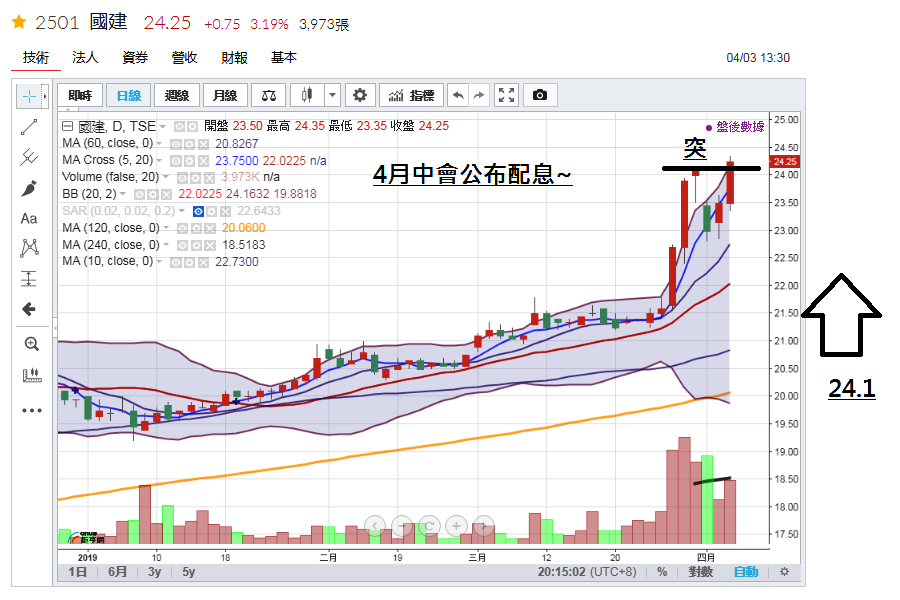Select the XABCD pattern tool
900x600 pixels.
pos(29,248)
